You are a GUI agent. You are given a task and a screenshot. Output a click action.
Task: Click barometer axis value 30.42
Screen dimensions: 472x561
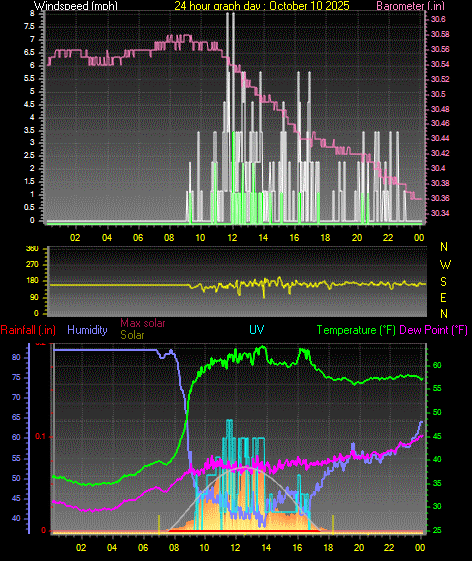[440, 153]
